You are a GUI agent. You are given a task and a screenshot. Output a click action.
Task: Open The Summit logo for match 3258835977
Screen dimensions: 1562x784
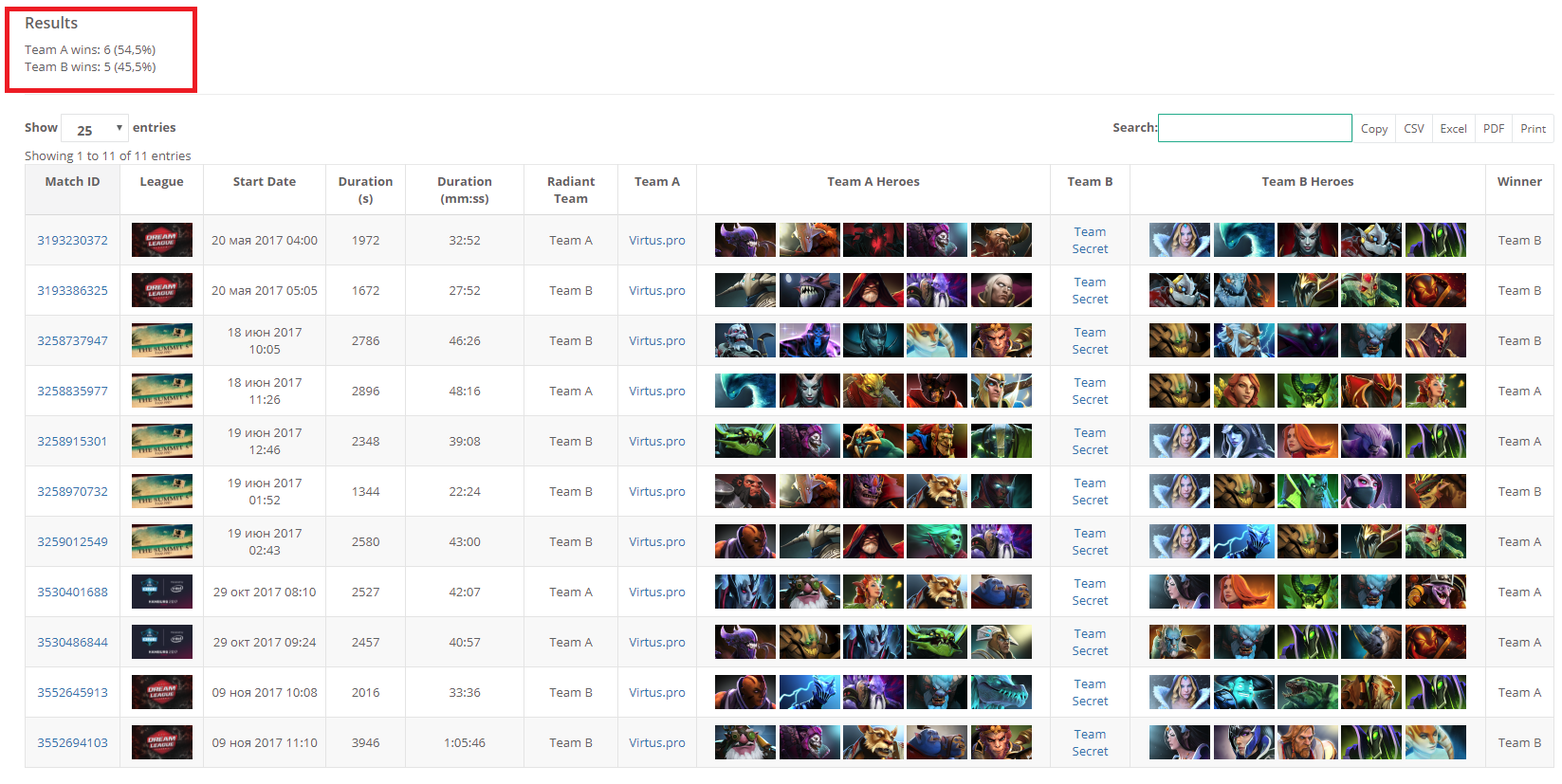[x=162, y=391]
